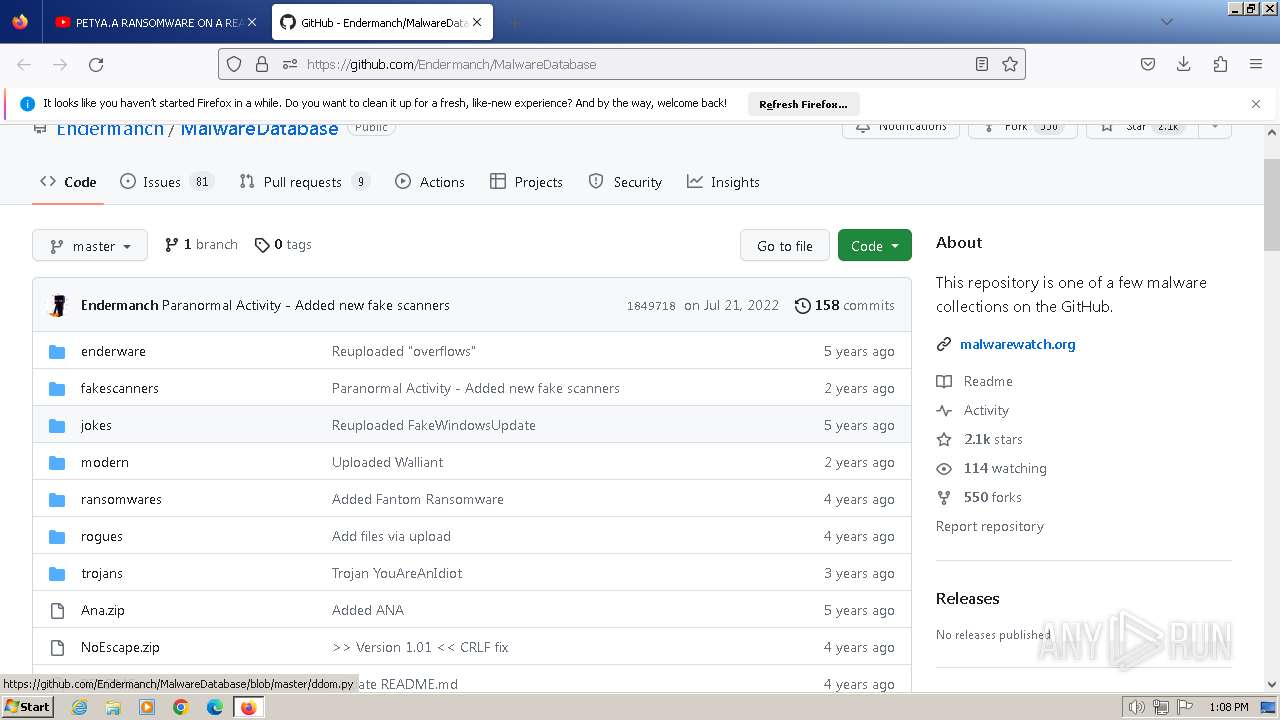The height and width of the screenshot is (720, 1280).
Task: Reload the page with the refresh icon
Action: pyautogui.click(x=96, y=64)
